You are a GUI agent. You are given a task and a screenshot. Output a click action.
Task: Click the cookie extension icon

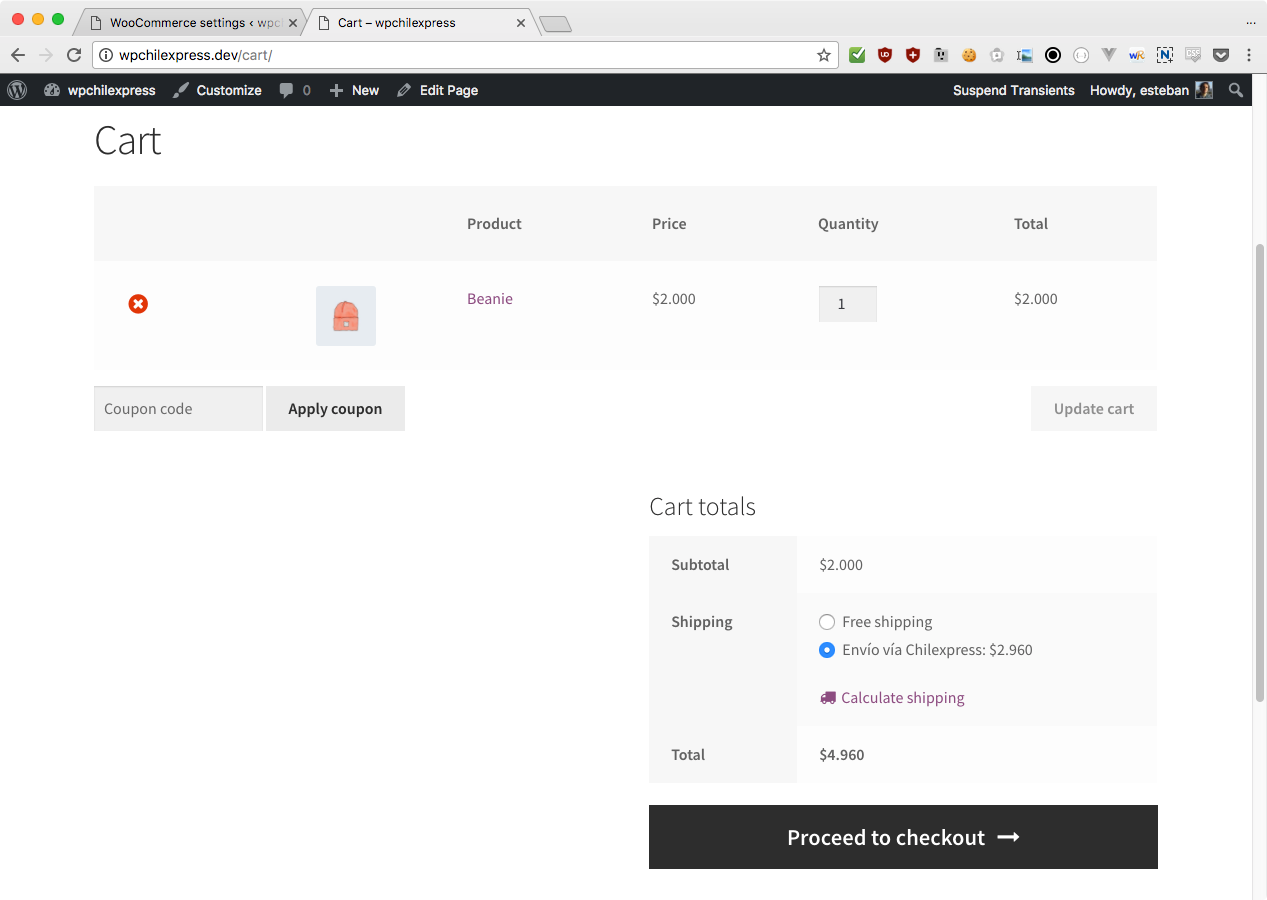[969, 55]
